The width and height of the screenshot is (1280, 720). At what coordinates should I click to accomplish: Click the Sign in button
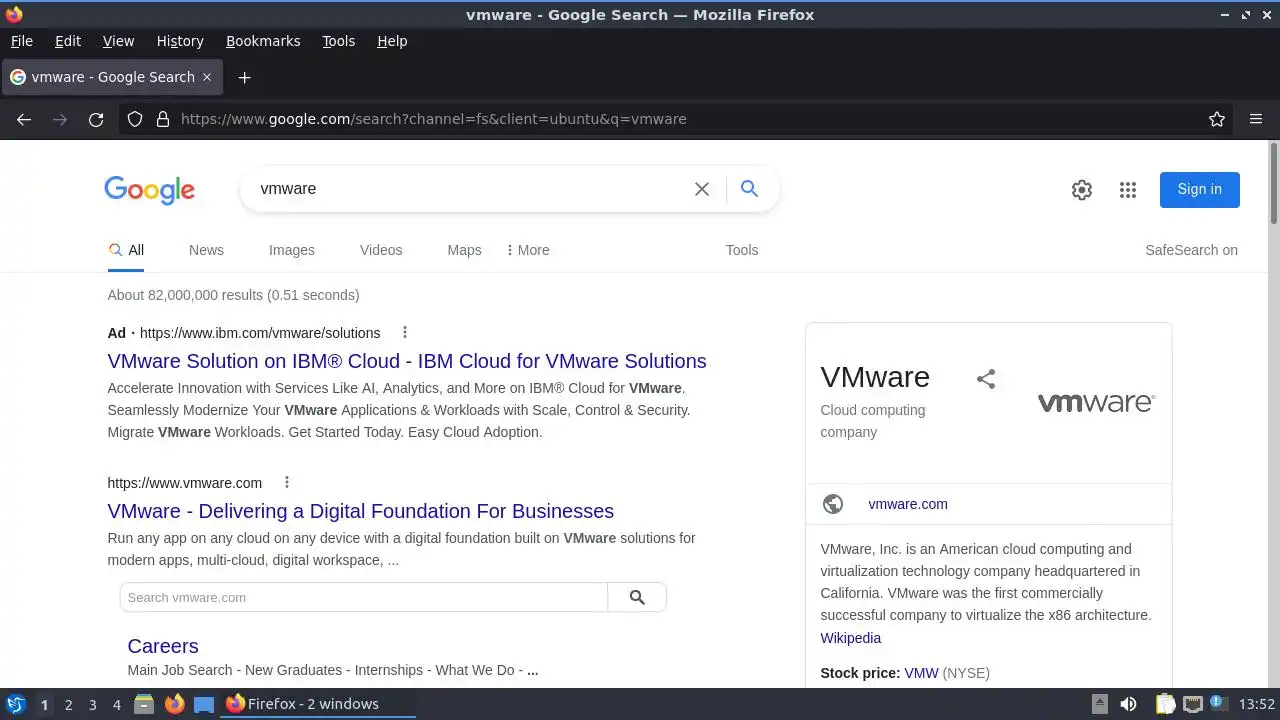[1199, 189]
